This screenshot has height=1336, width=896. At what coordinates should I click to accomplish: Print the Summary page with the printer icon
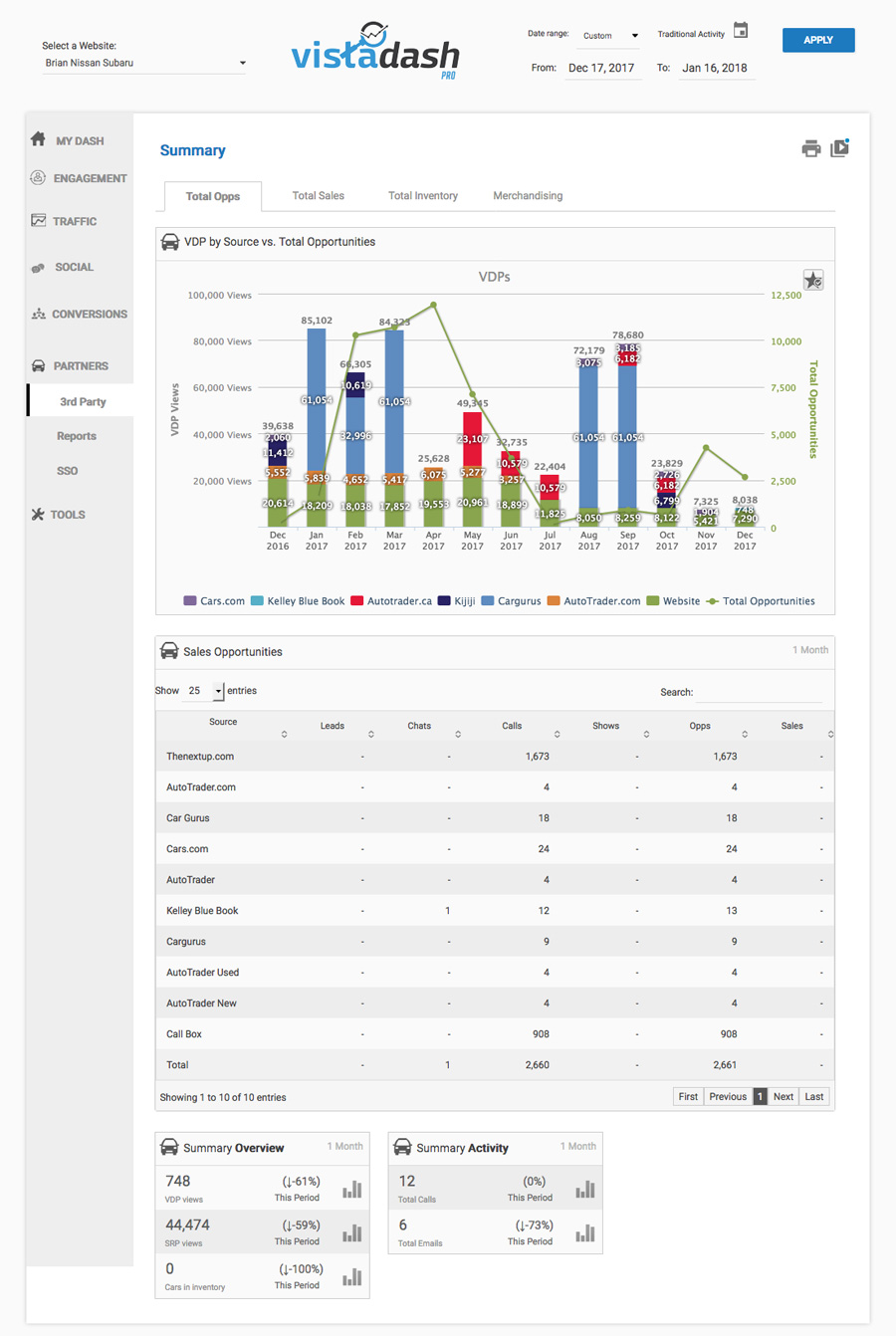point(810,148)
